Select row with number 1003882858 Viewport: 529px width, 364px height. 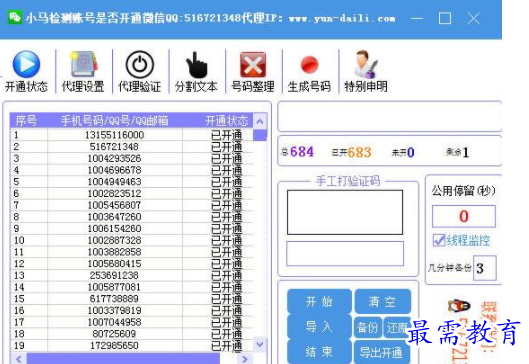point(132,252)
